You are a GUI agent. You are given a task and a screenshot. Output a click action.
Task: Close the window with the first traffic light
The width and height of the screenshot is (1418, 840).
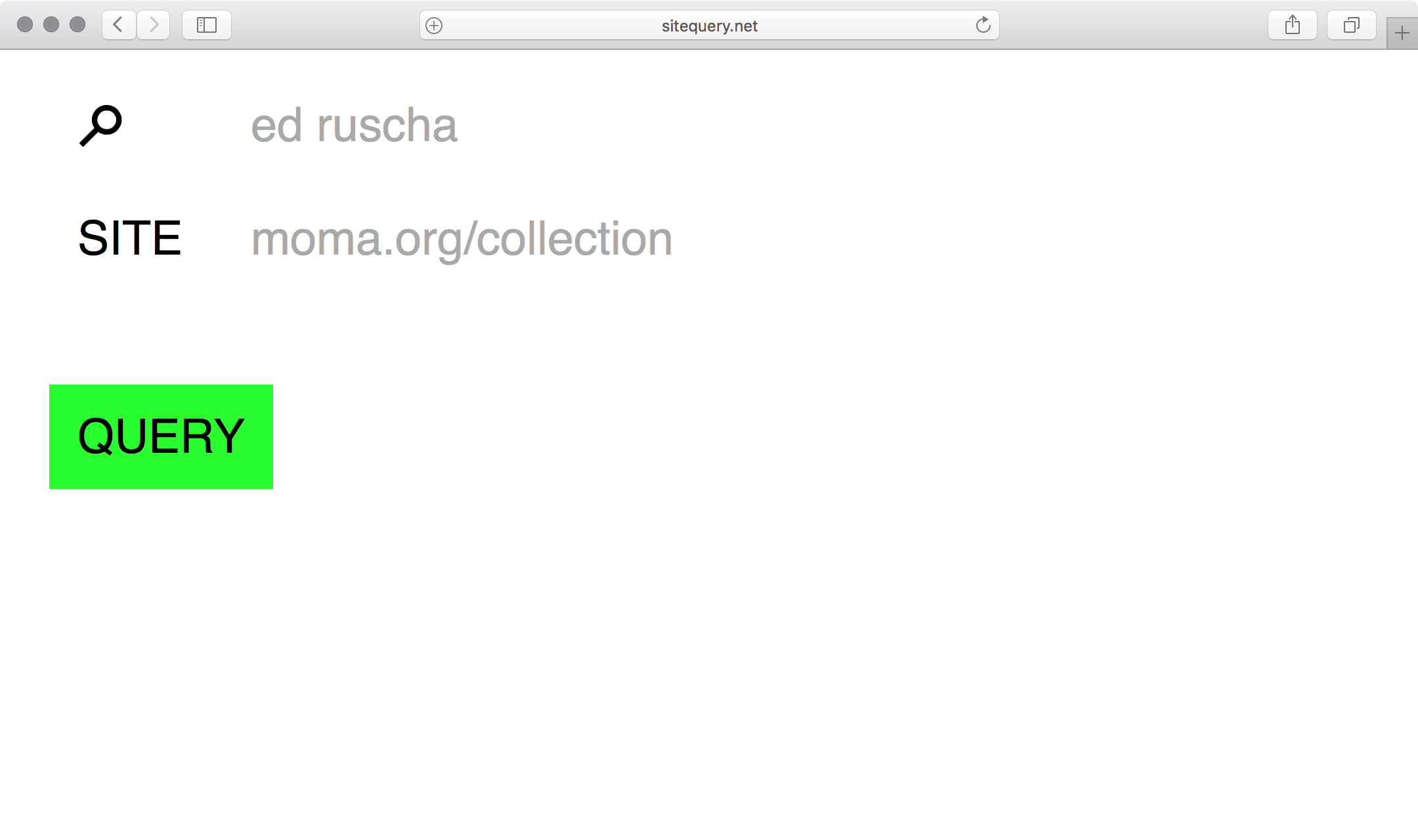tap(25, 25)
